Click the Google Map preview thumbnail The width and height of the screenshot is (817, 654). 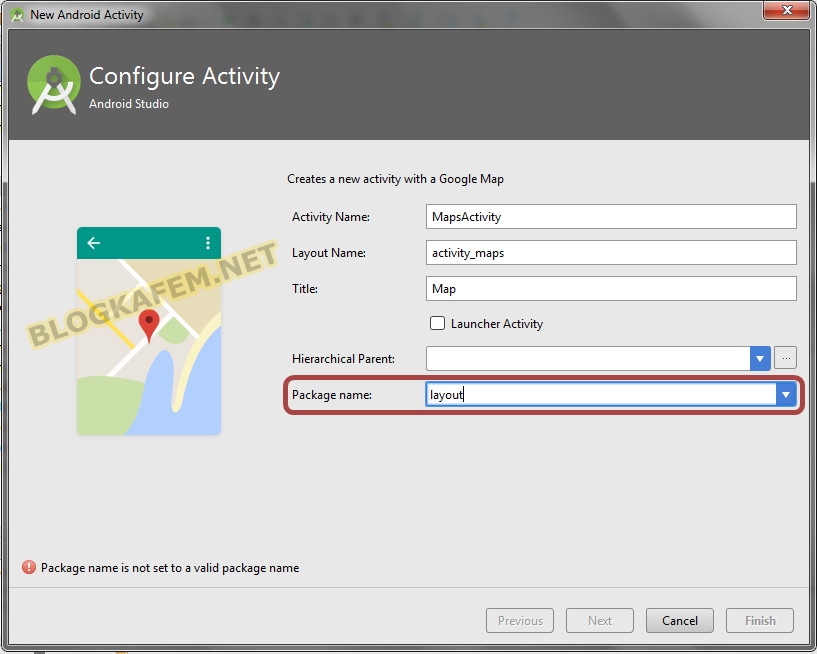coord(149,331)
